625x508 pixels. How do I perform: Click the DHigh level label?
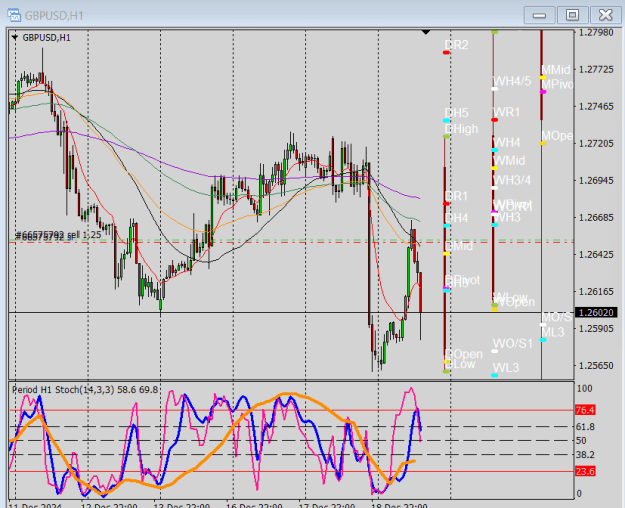point(461,129)
